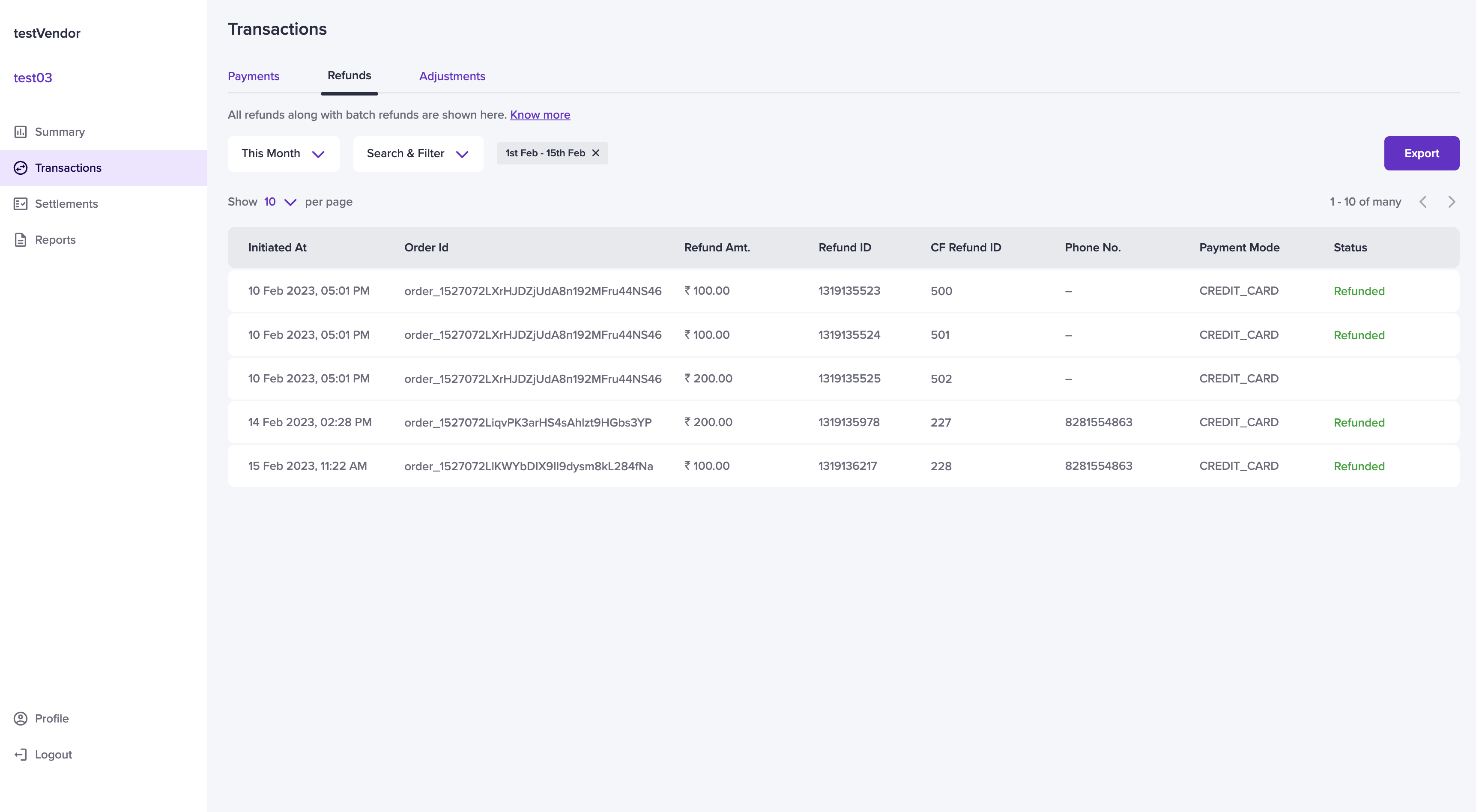Click the Profile user icon
1476x812 pixels.
21,719
